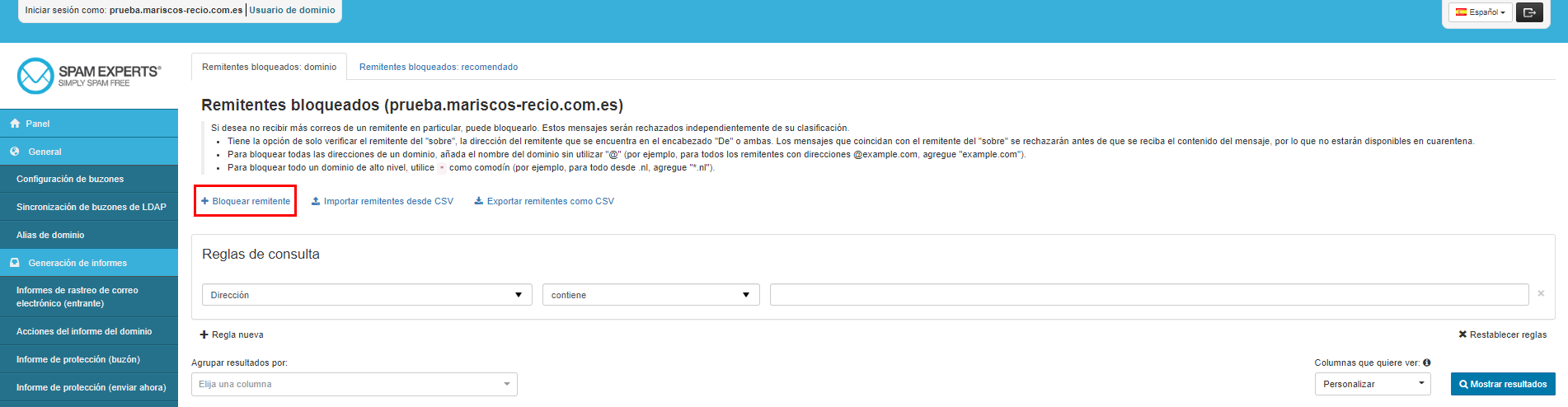Image resolution: width=1568 pixels, height=407 pixels.
Task: Click the logout icon in top right
Action: pos(1529,12)
